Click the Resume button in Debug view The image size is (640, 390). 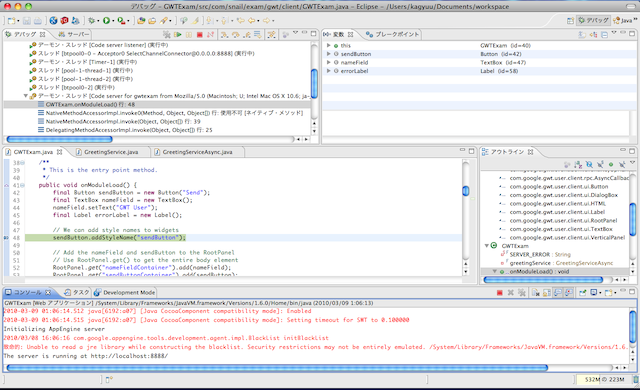click(178, 35)
